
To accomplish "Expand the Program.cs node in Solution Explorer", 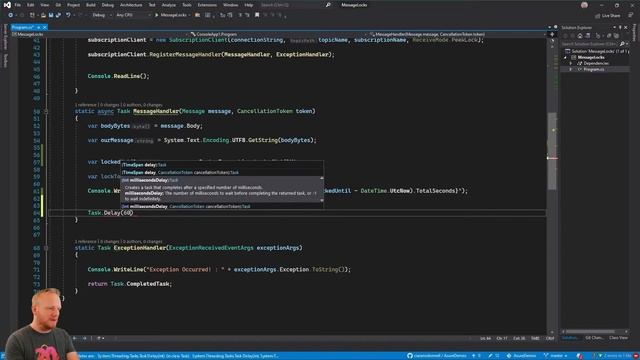I will pos(571,69).
